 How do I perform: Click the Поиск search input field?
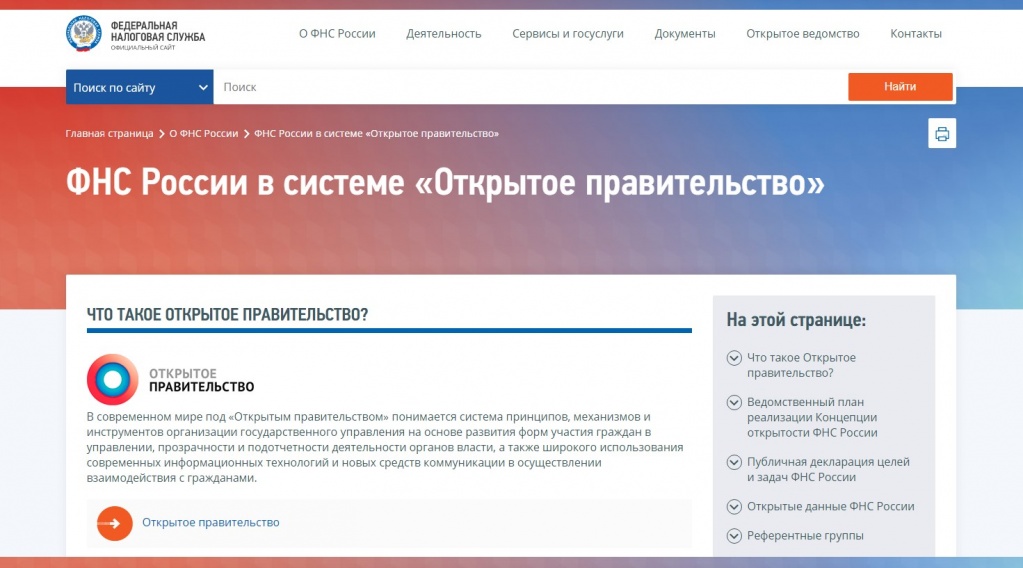[530, 87]
